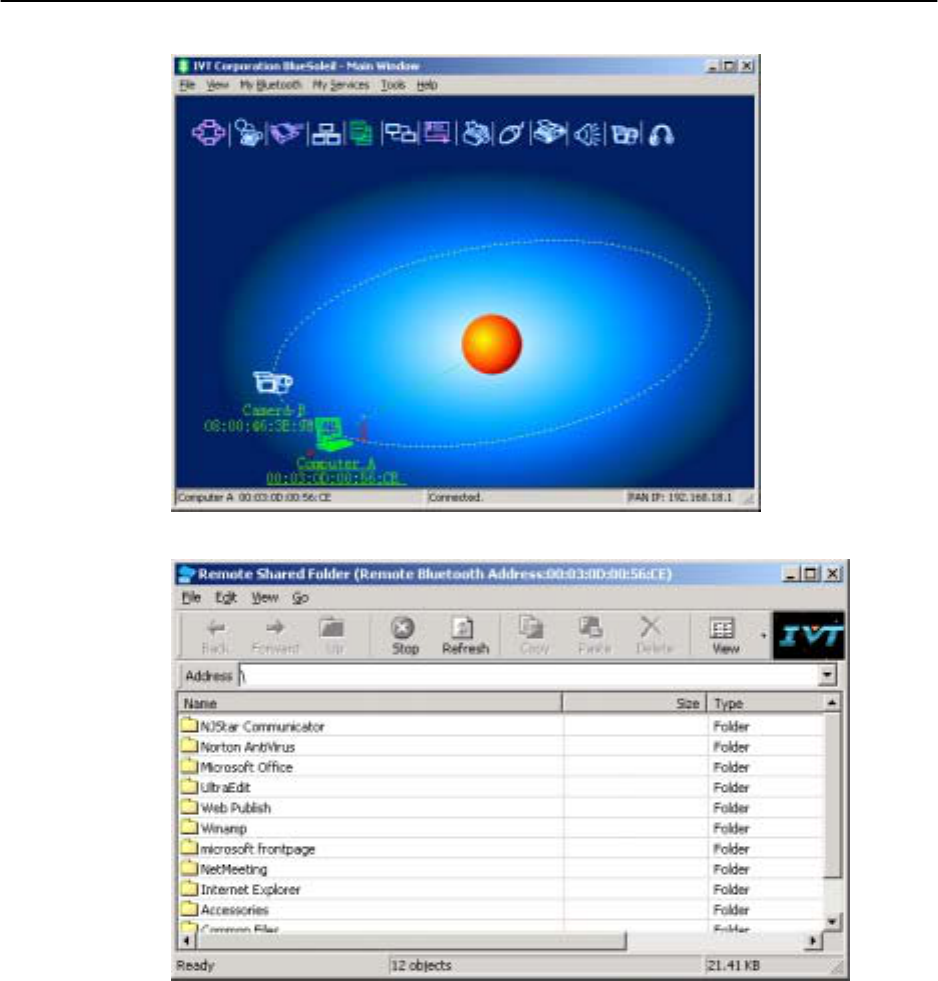Expand the Address bar dropdown
938x981 pixels.
point(827,675)
